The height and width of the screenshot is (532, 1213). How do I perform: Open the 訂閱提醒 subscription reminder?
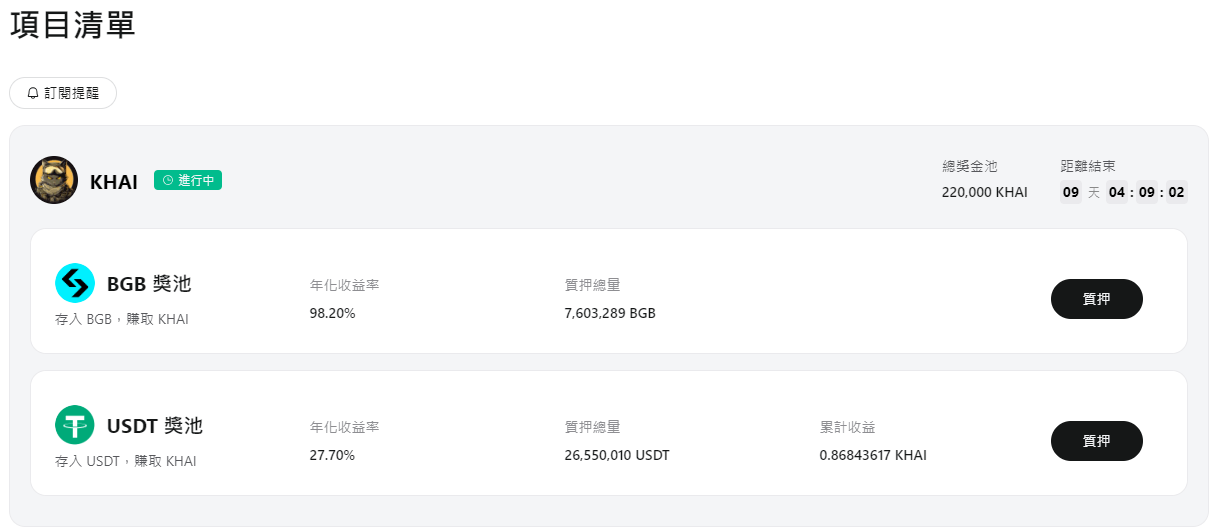pyautogui.click(x=63, y=93)
